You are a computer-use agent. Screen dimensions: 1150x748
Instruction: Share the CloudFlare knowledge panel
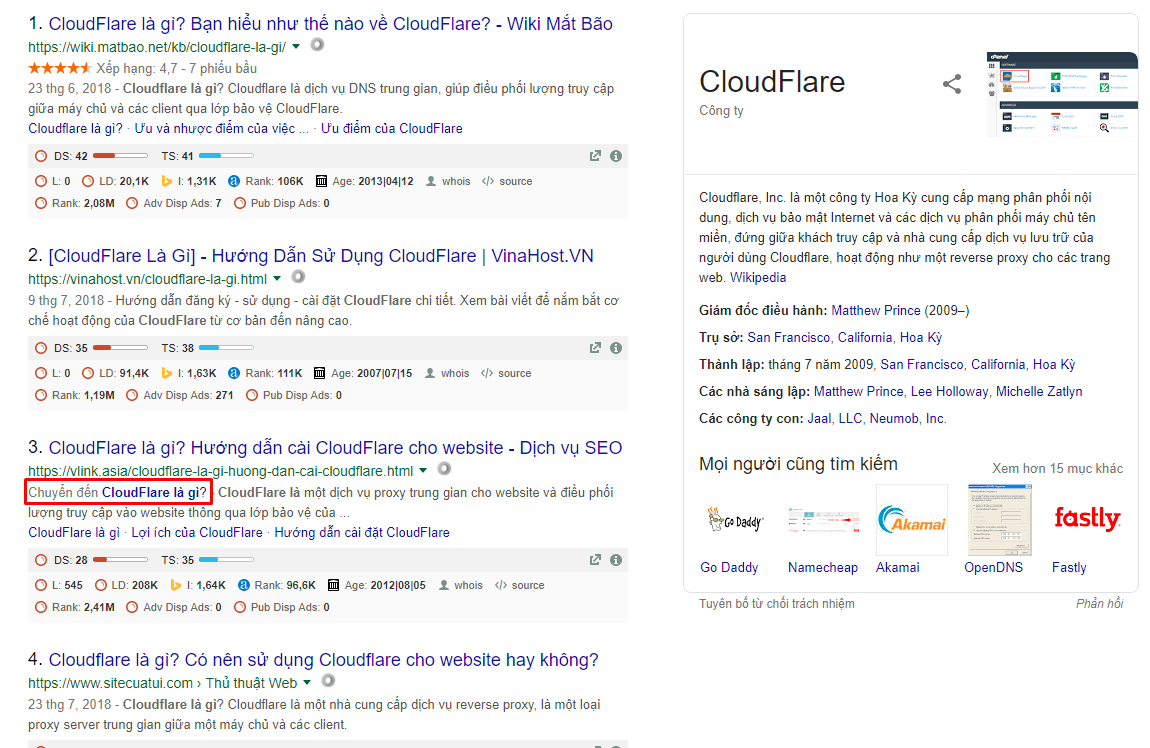tap(951, 84)
